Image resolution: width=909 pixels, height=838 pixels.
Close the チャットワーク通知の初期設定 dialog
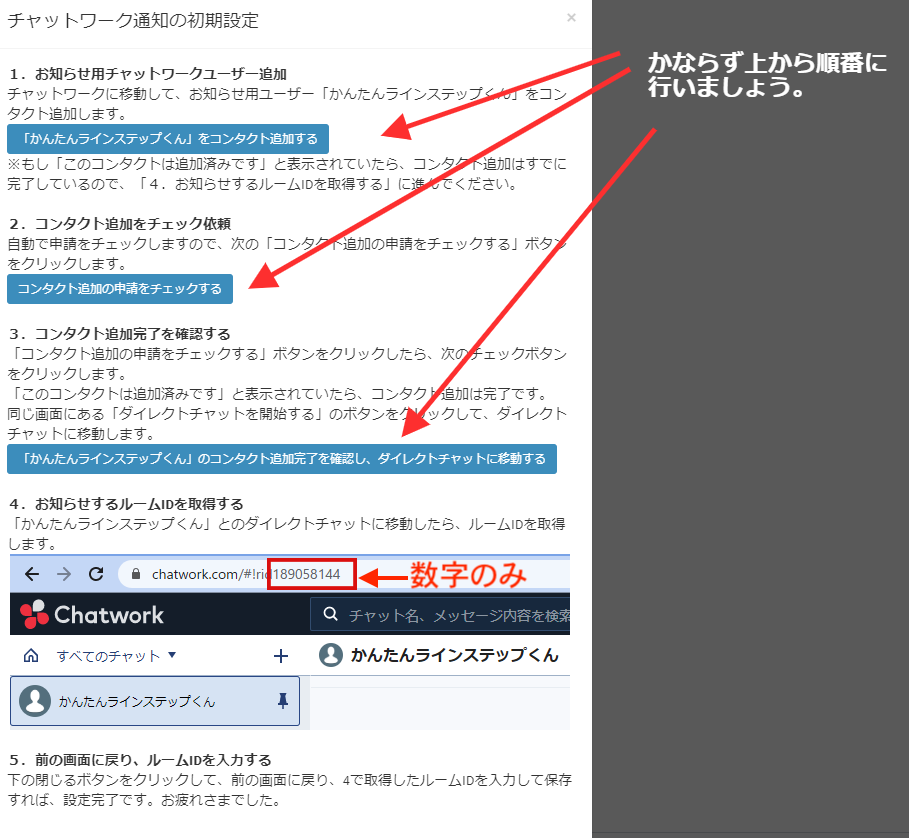[x=571, y=18]
